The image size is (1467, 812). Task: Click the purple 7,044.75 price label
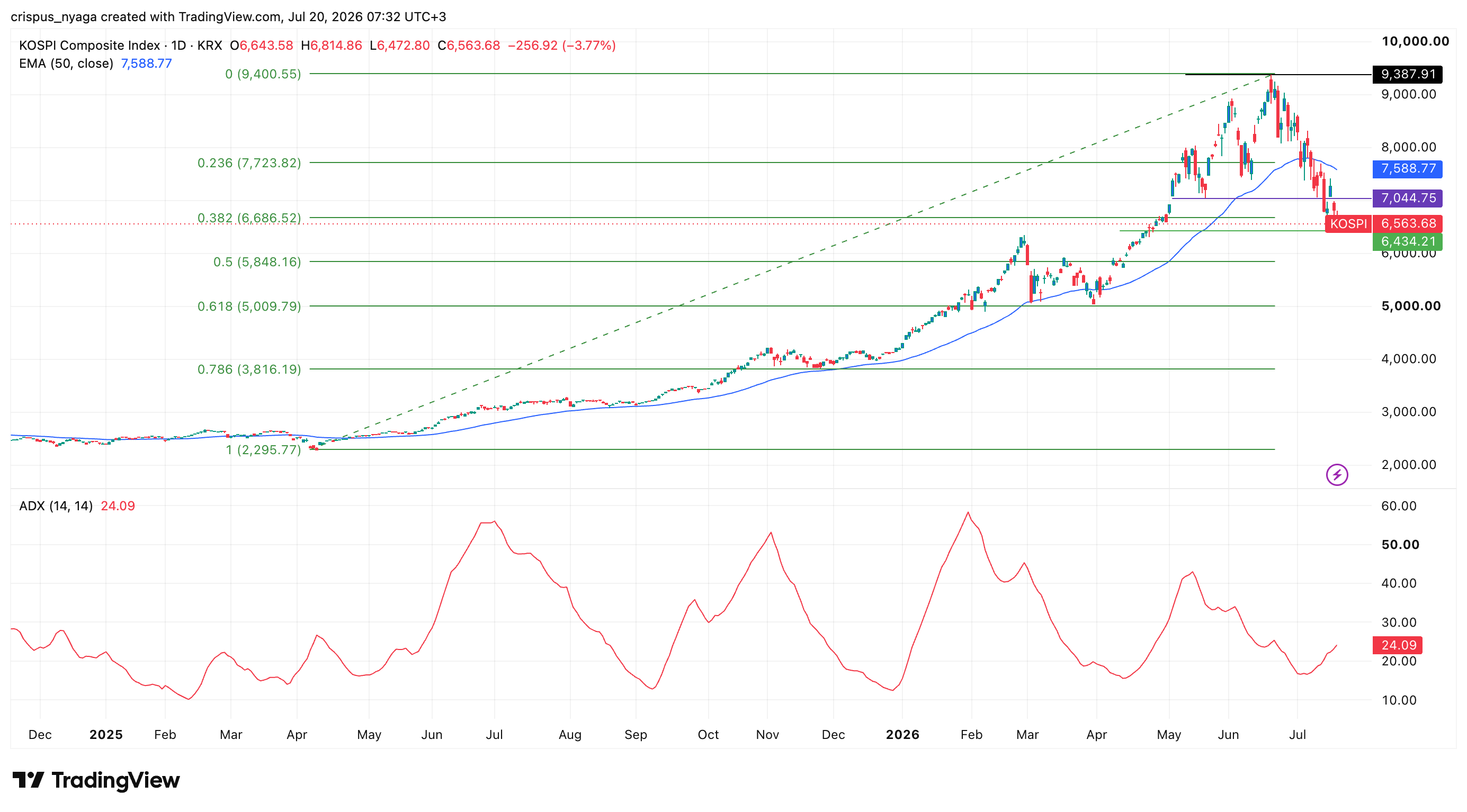coord(1407,198)
